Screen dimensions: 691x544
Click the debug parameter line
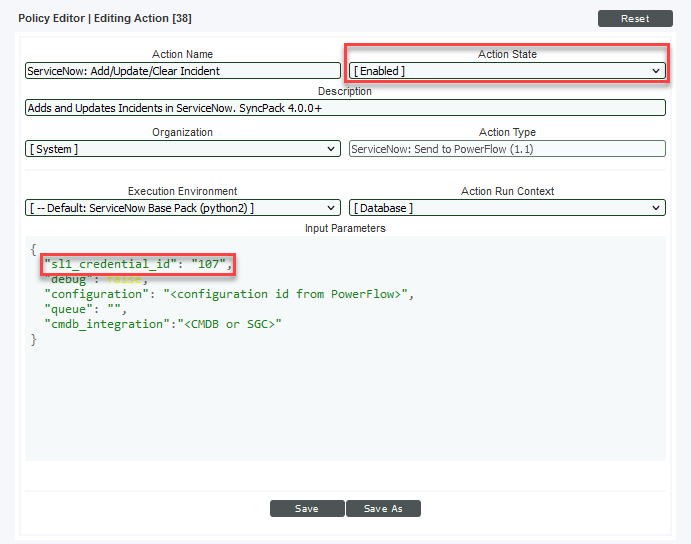coord(95,280)
